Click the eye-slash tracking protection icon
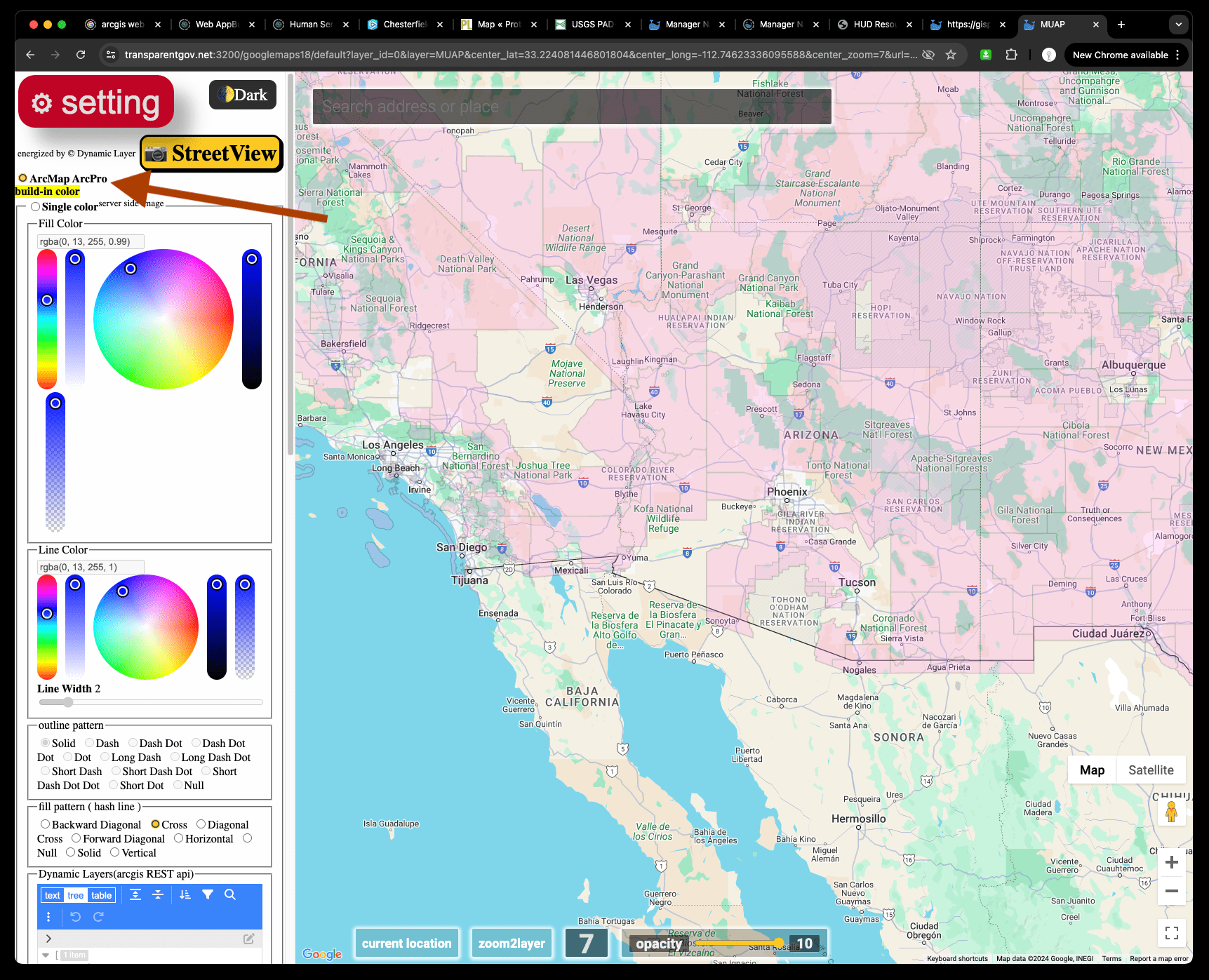The image size is (1209, 980). (x=928, y=55)
